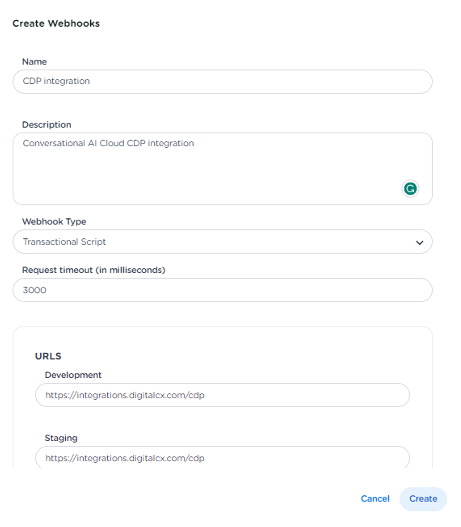The image size is (461, 527).
Task: Click the Name input field
Action: pyautogui.click(x=222, y=81)
